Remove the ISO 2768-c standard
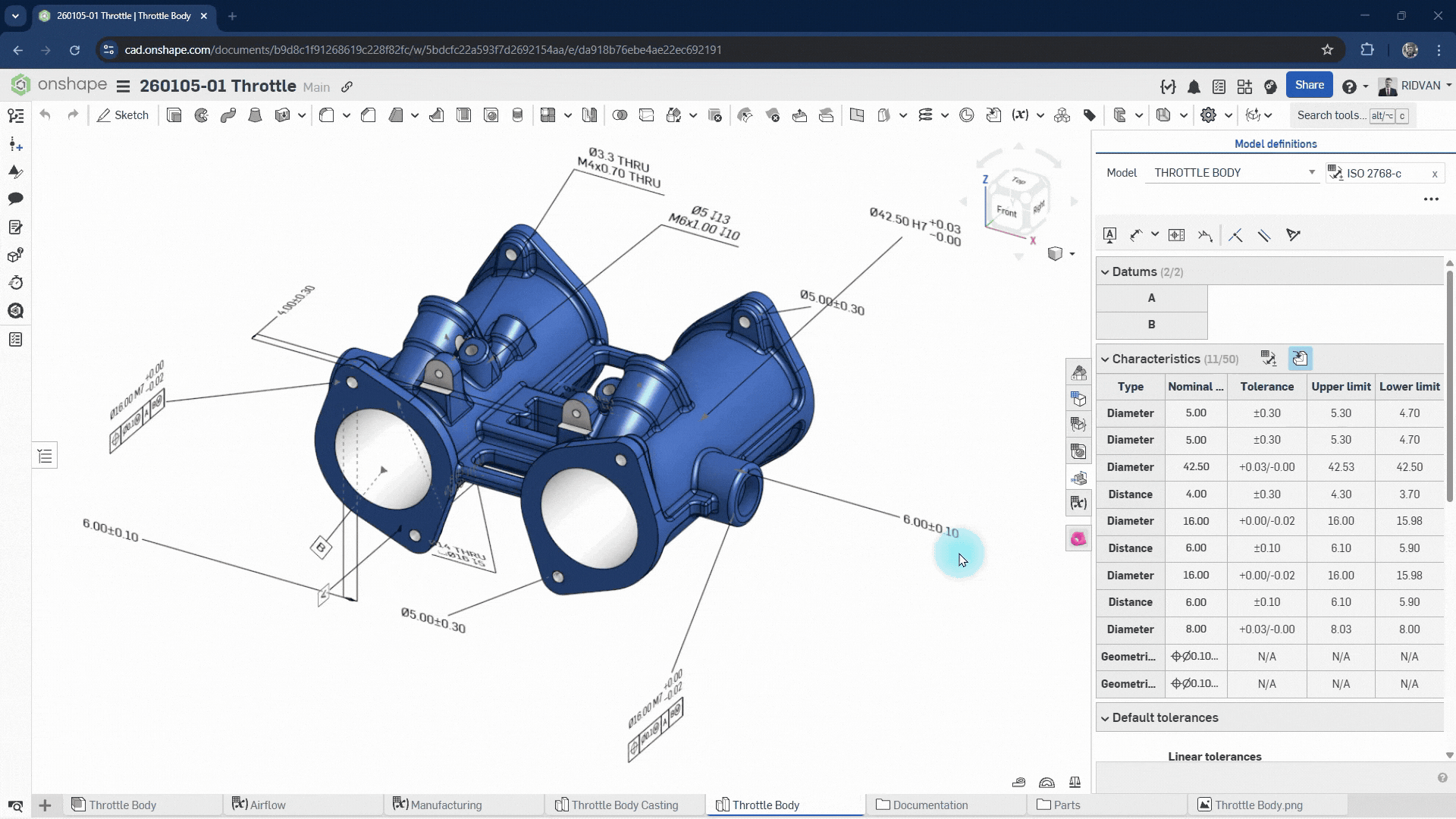This screenshot has width=1456, height=819. click(x=1434, y=174)
